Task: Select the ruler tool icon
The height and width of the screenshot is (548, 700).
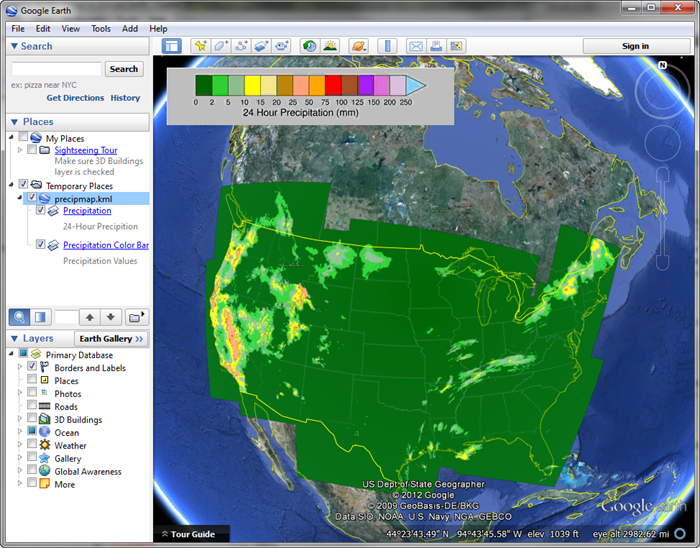Action: (387, 46)
